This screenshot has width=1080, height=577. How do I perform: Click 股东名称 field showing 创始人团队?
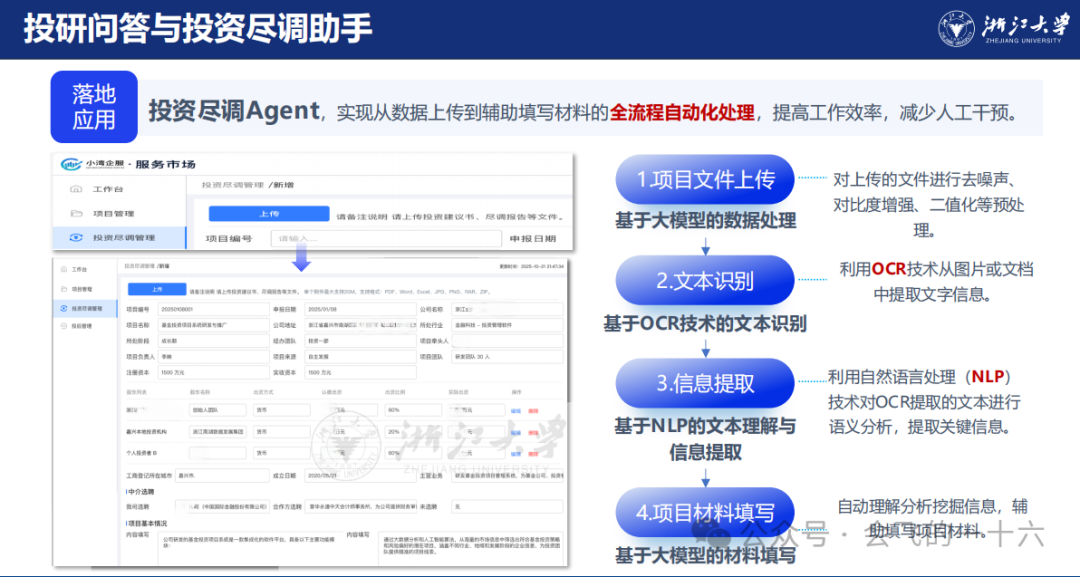pos(218,410)
